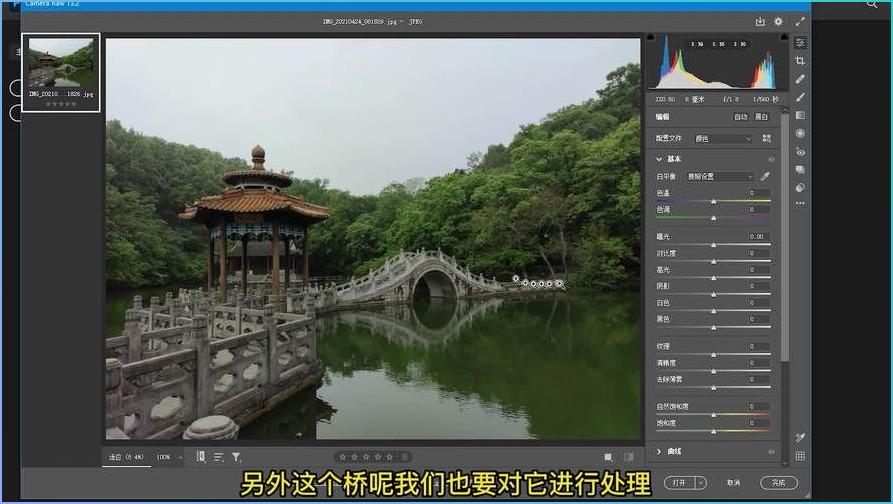Click the 饱和度 saturation slider handle
The width and height of the screenshot is (893, 504).
[714, 432]
